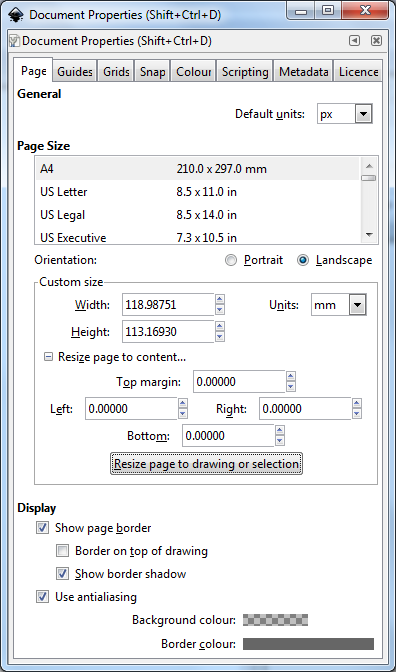Toggle Show page border checkbox

[x=42, y=528]
